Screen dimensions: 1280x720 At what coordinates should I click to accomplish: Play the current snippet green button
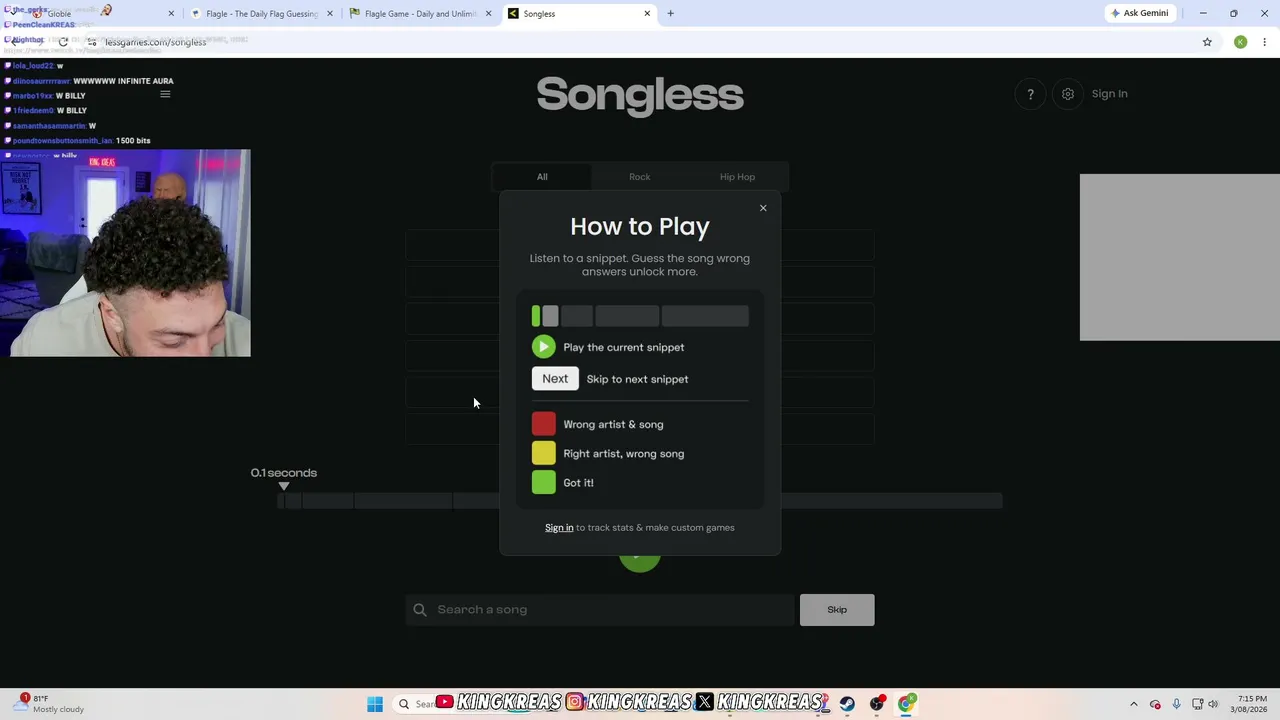(543, 347)
